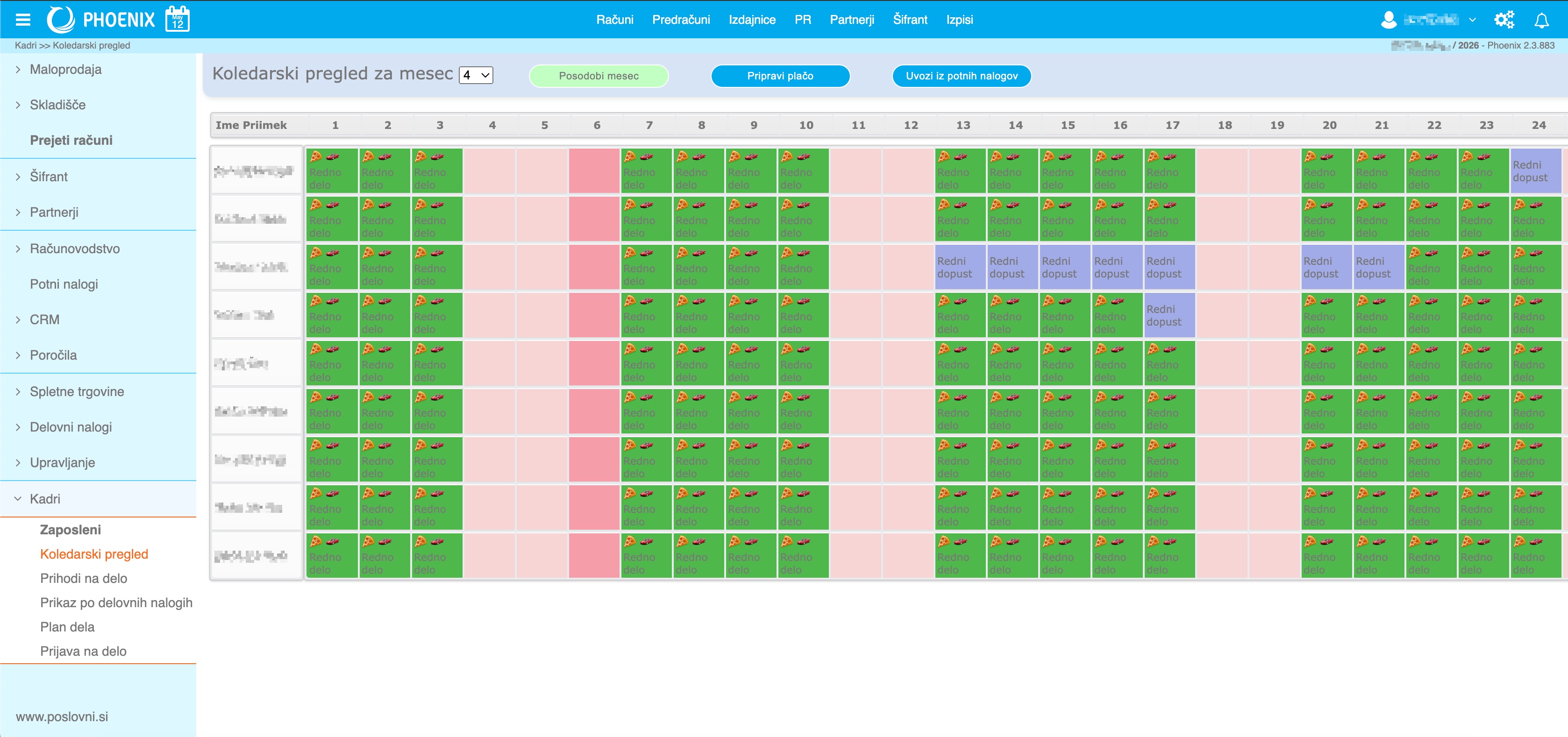Open the Izpisi menu
Screen dimensions: 1568x737
click(x=959, y=20)
